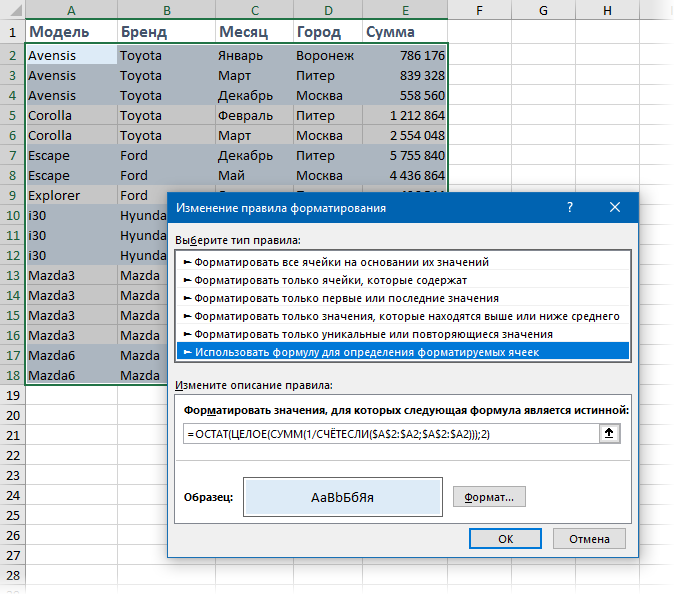675x595 pixels.
Task: Select column D header
Action: (x=328, y=9)
